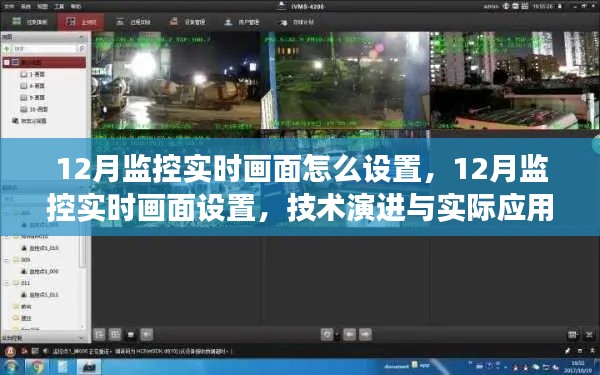Open the 系统 menu
600x375 pixels.
(26, 6)
